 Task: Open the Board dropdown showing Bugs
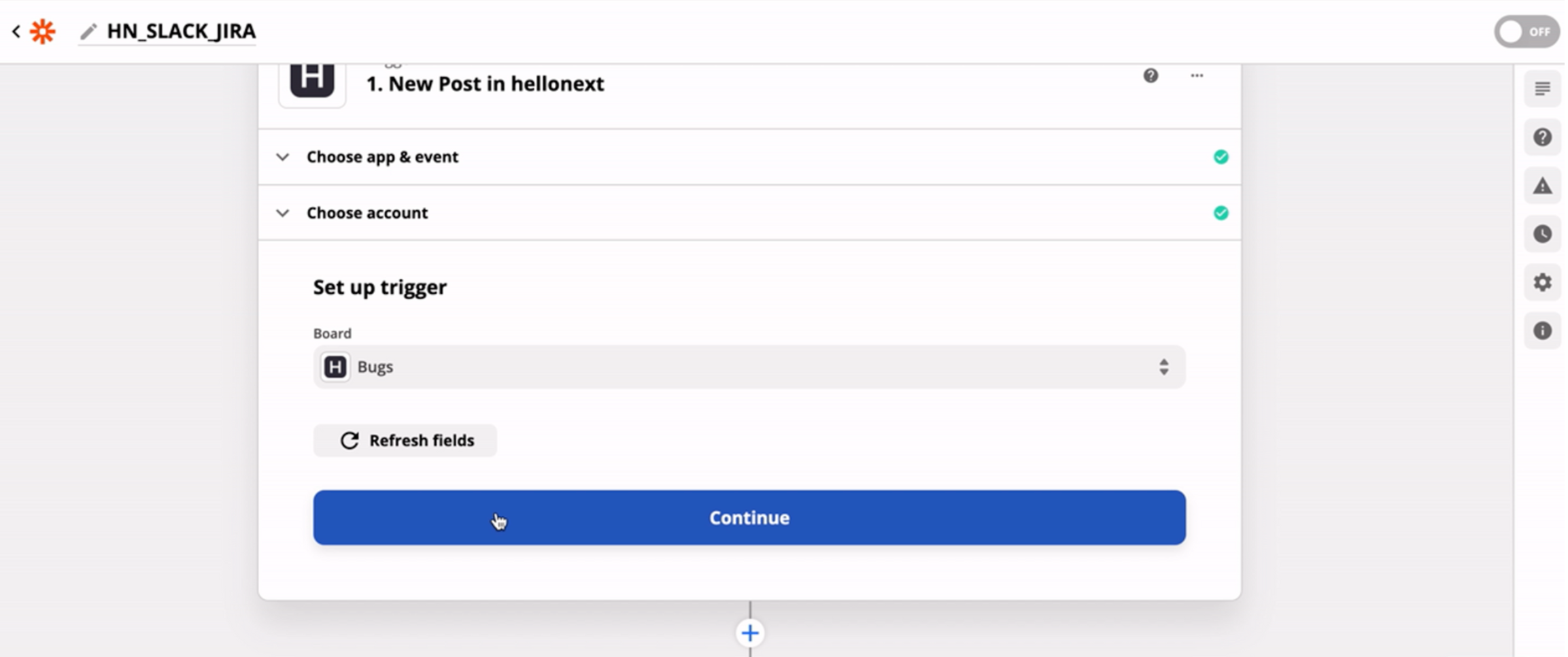pos(749,367)
